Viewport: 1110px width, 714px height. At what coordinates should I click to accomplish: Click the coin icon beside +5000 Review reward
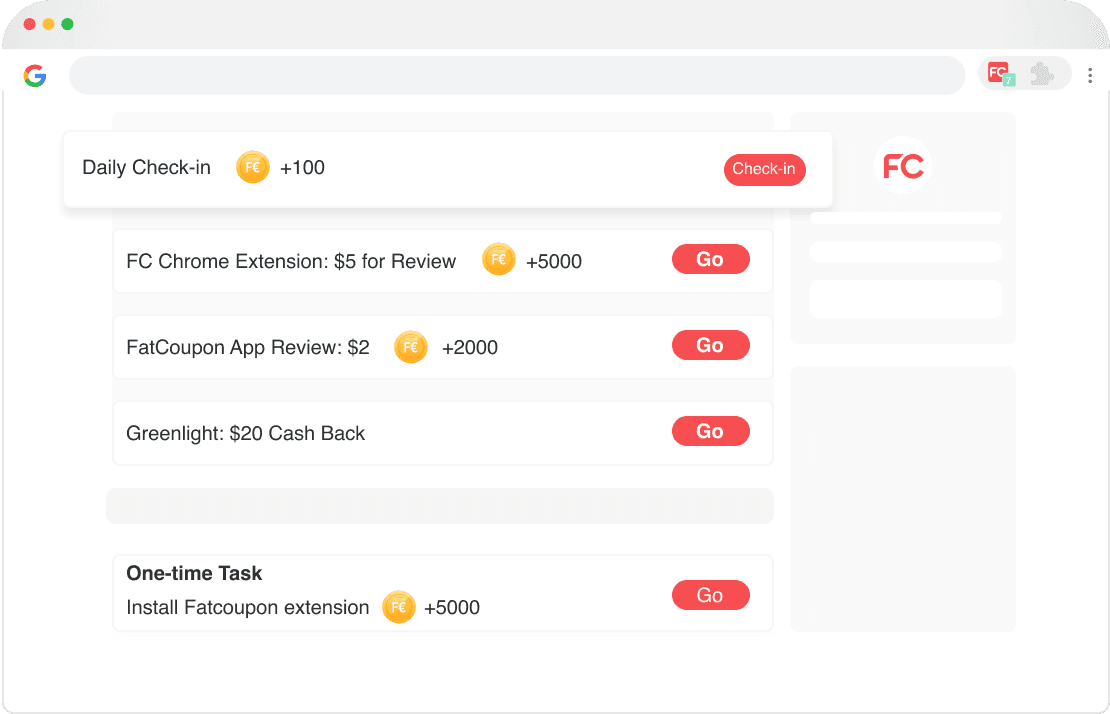(498, 259)
